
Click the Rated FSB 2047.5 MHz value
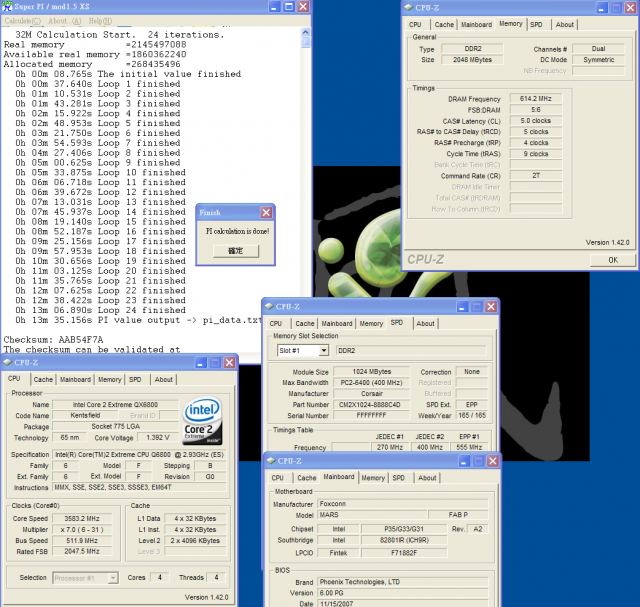[x=82, y=551]
